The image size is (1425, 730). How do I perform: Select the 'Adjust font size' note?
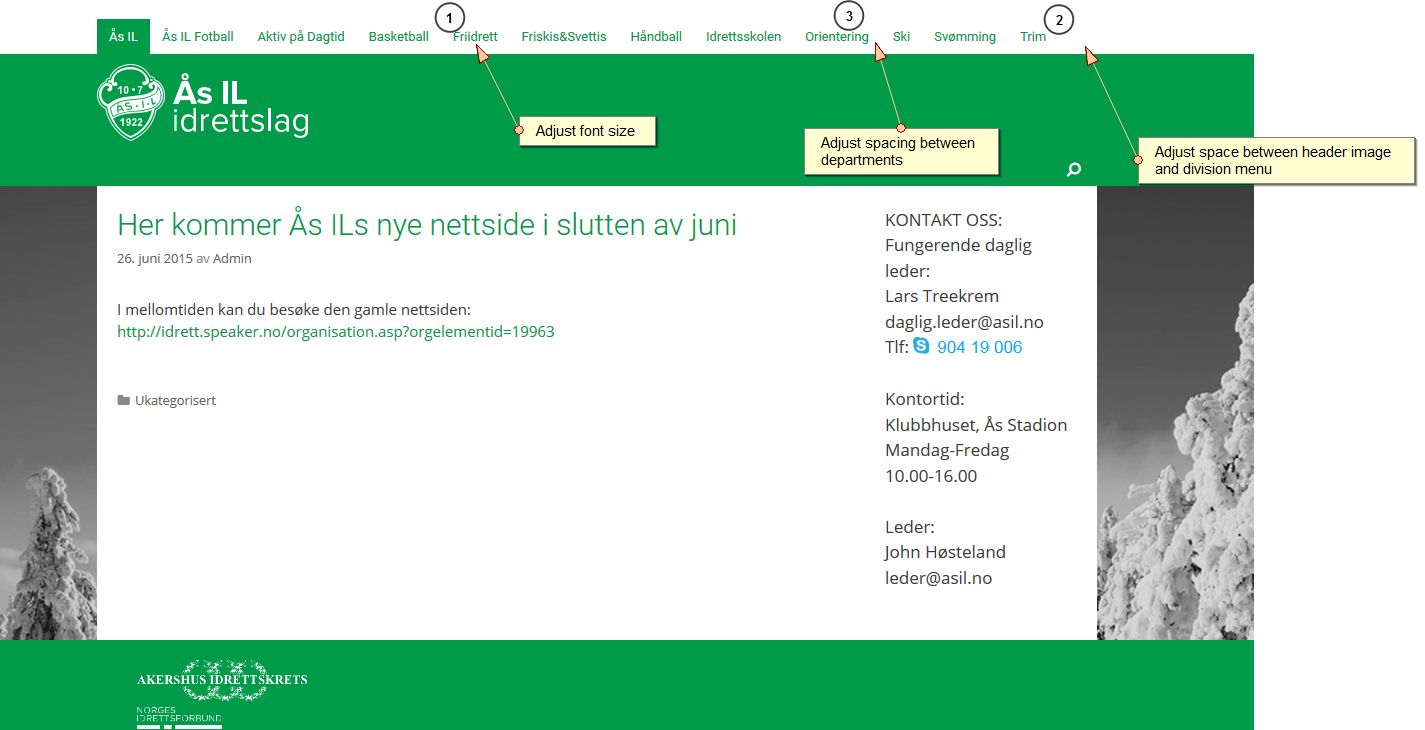[x=586, y=131]
